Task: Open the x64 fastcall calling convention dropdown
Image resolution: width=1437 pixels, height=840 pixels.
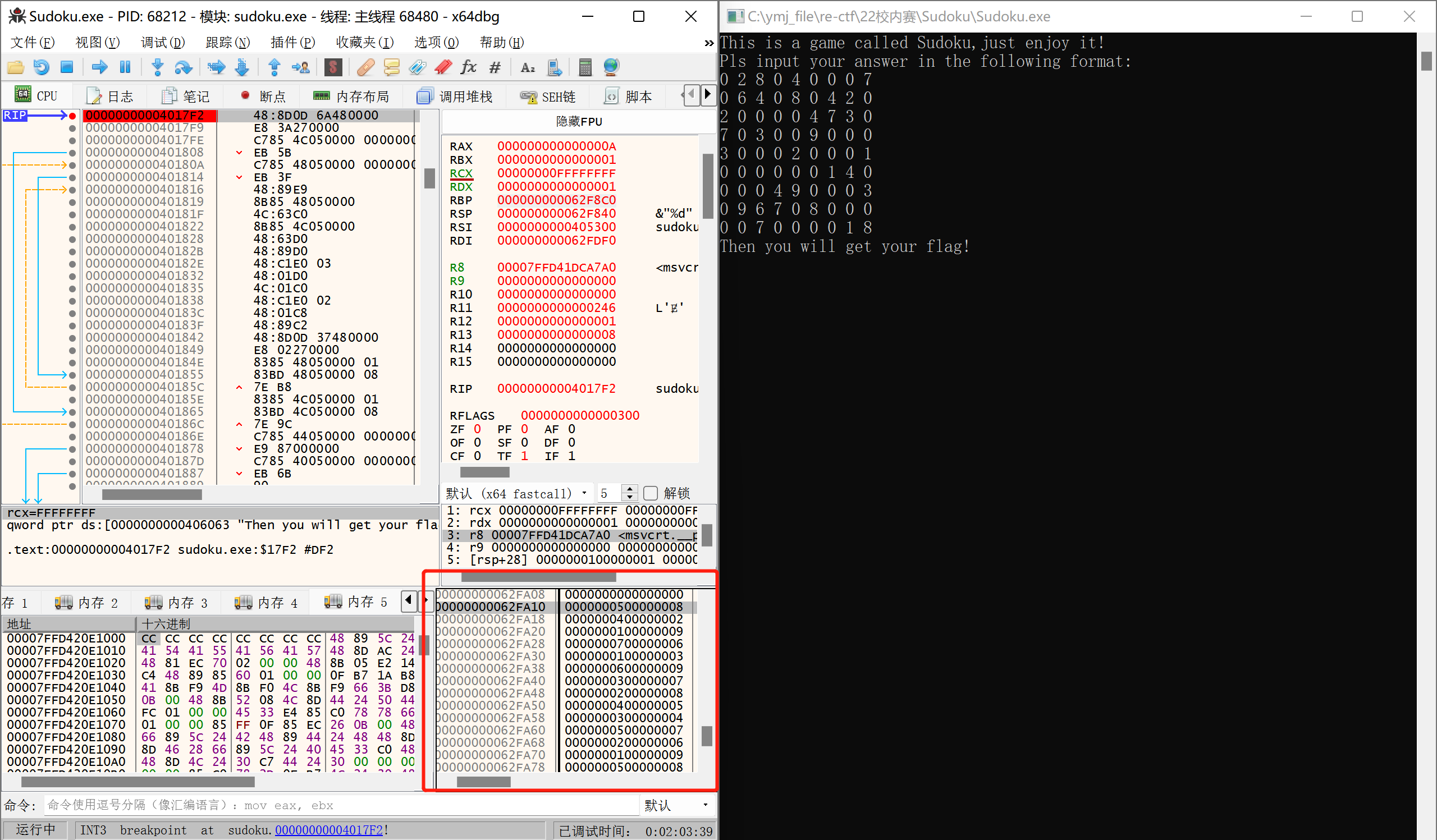Action: coord(584,493)
